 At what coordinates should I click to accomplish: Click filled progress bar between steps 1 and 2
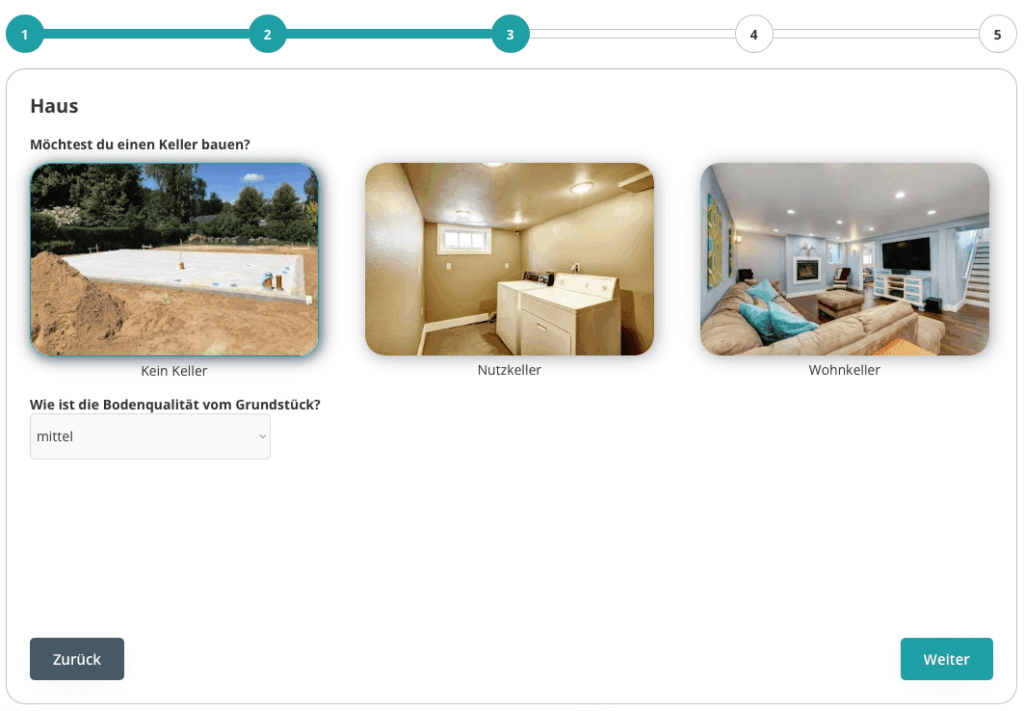[146, 34]
